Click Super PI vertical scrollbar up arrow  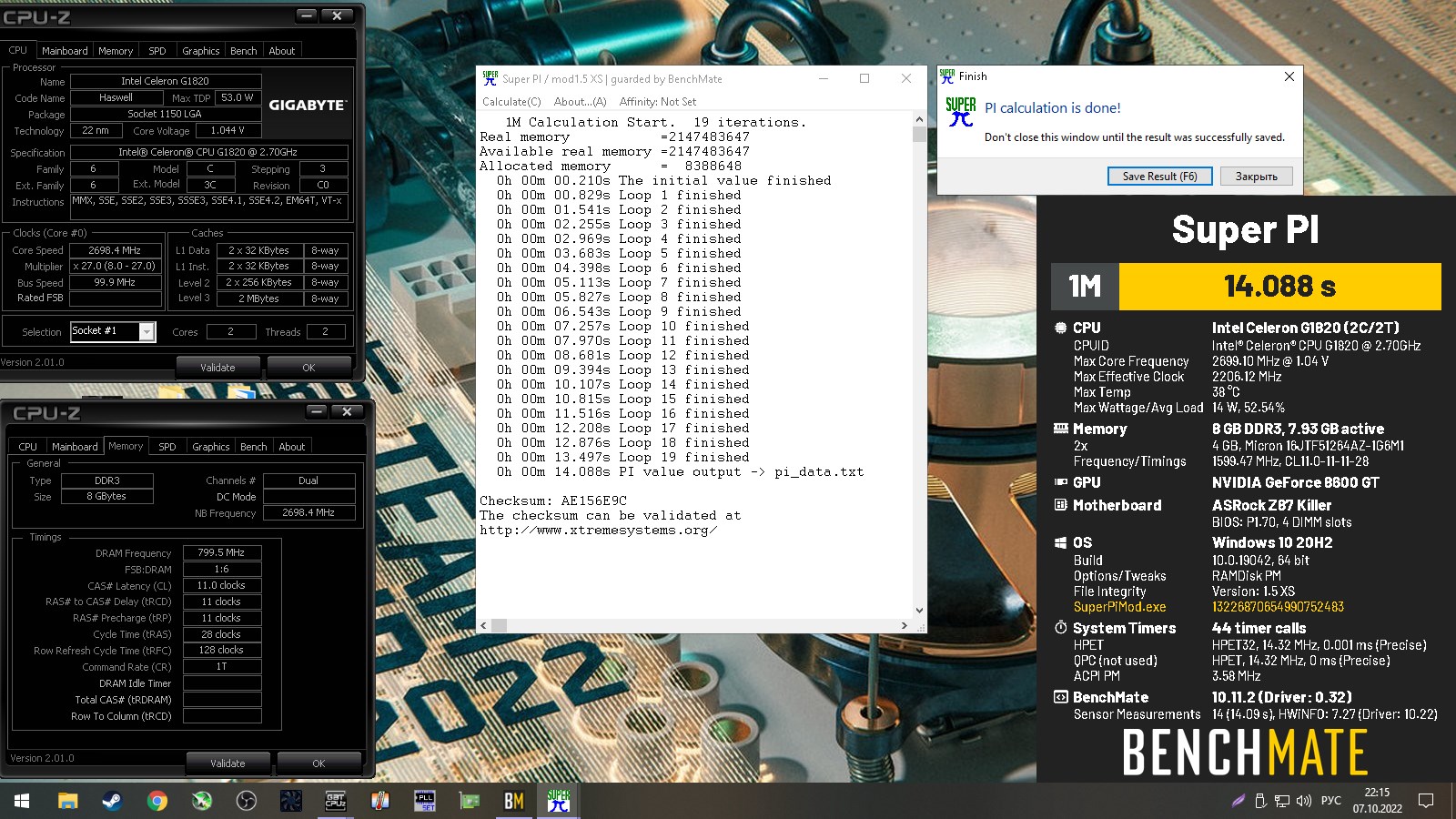point(919,119)
